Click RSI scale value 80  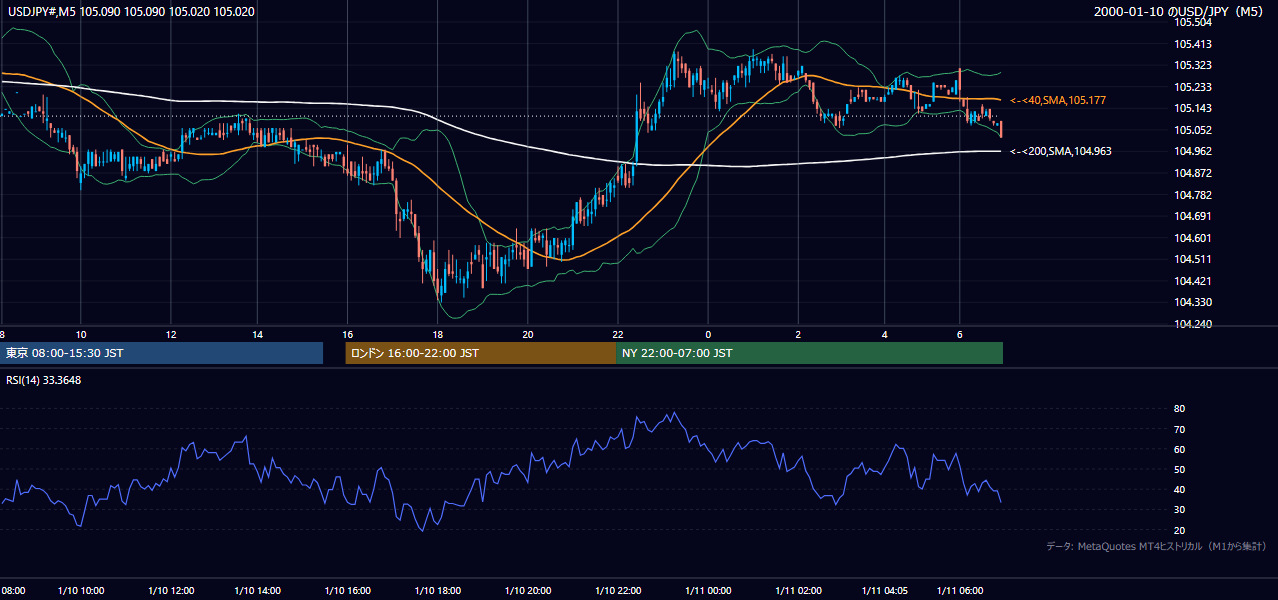[1180, 409]
